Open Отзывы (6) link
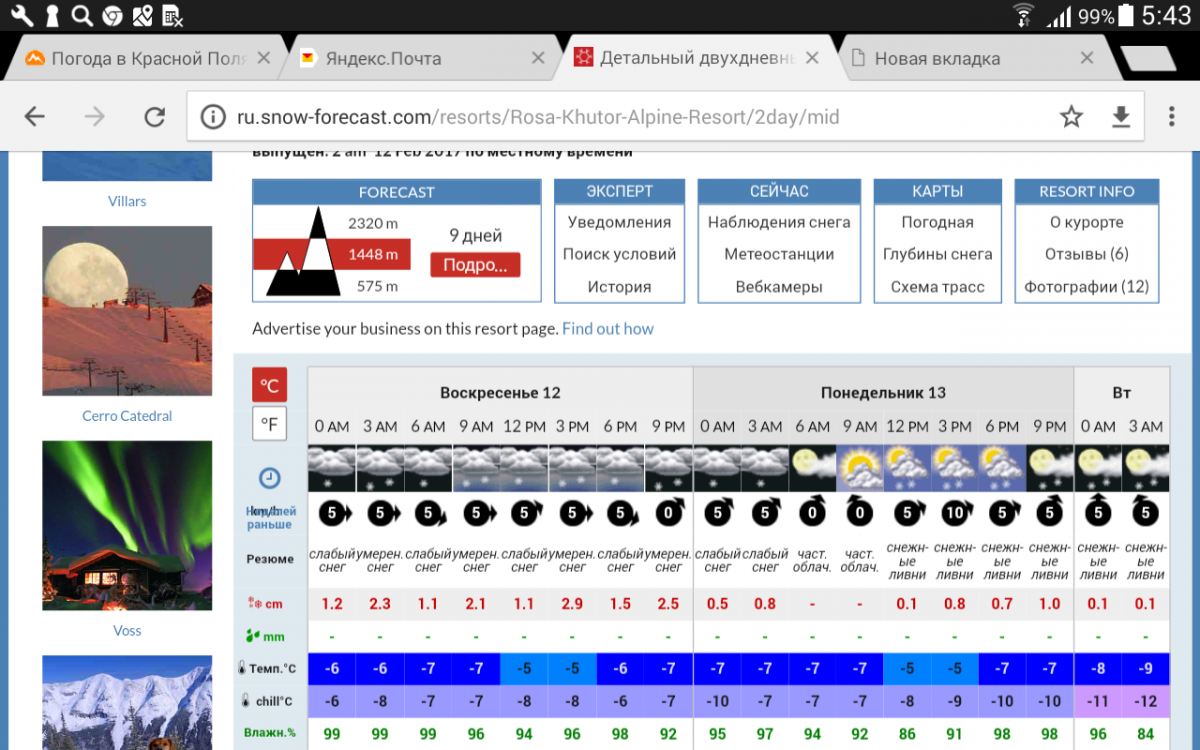The image size is (1200, 750). click(x=1087, y=254)
